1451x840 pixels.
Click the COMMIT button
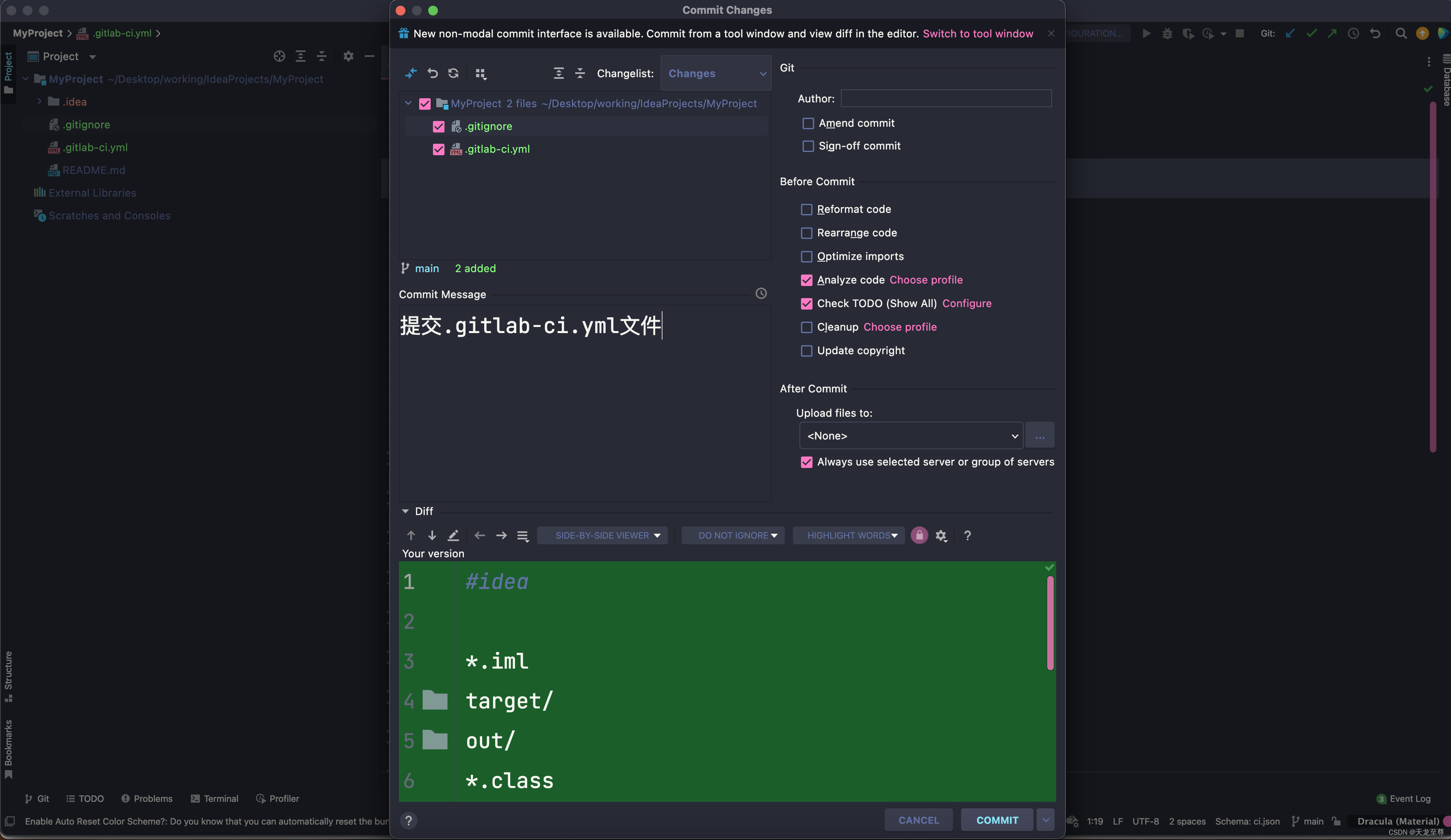(997, 821)
